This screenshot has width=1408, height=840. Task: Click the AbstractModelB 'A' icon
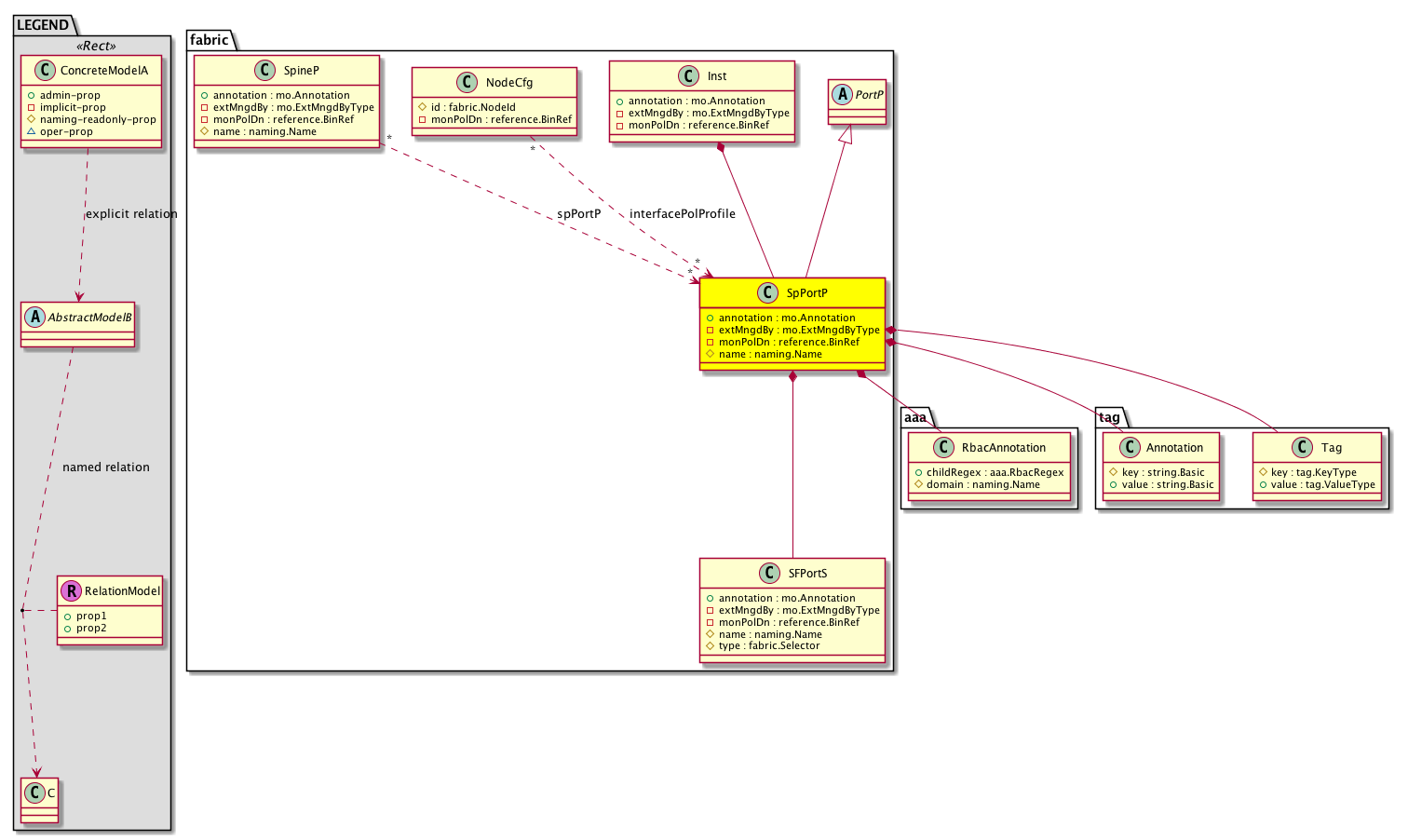point(35,318)
